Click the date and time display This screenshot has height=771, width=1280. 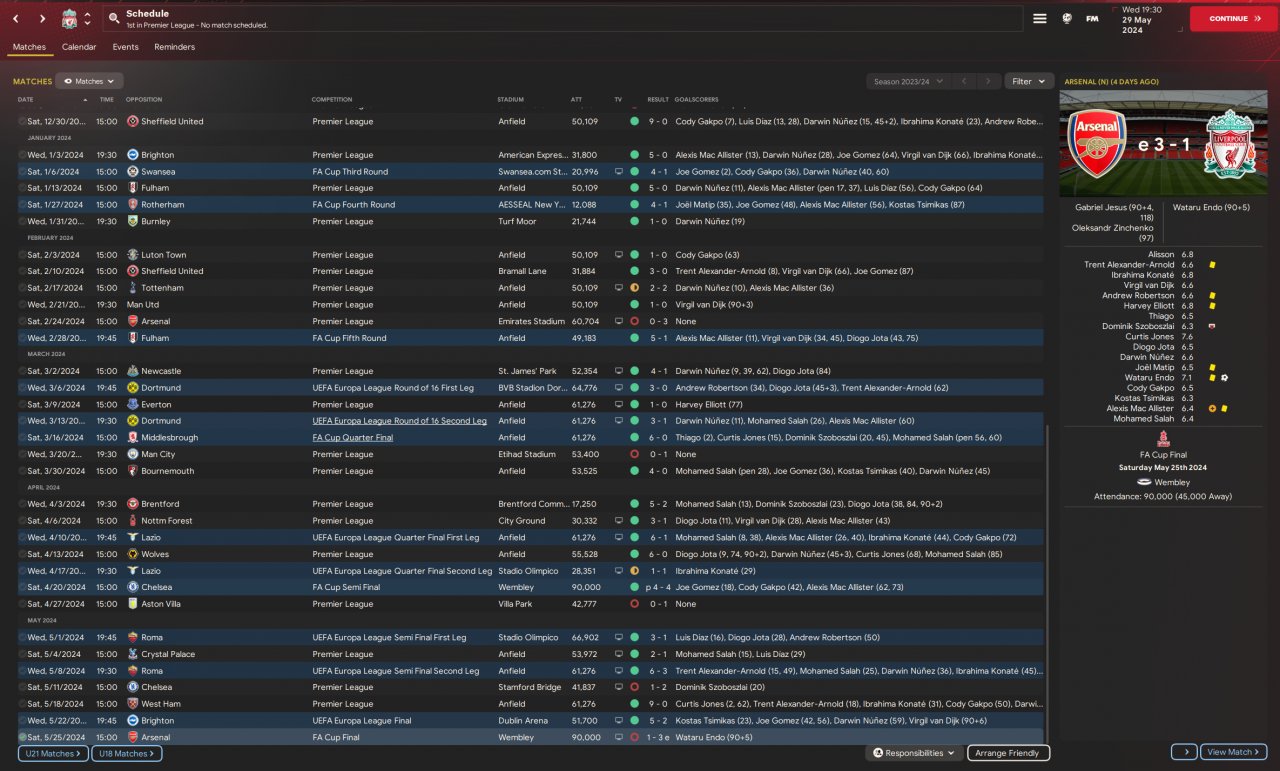(x=1146, y=19)
